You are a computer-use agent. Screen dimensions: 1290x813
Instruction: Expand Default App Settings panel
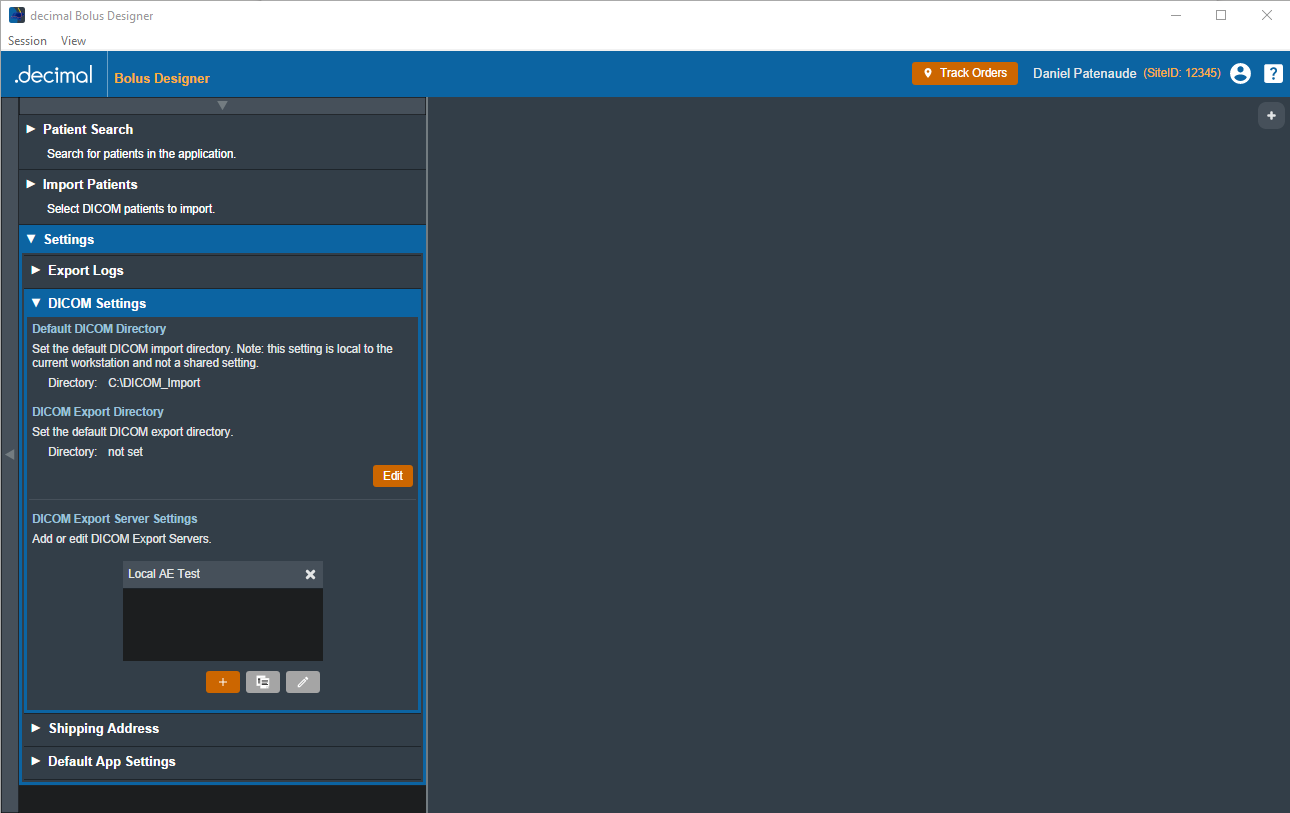pos(112,761)
